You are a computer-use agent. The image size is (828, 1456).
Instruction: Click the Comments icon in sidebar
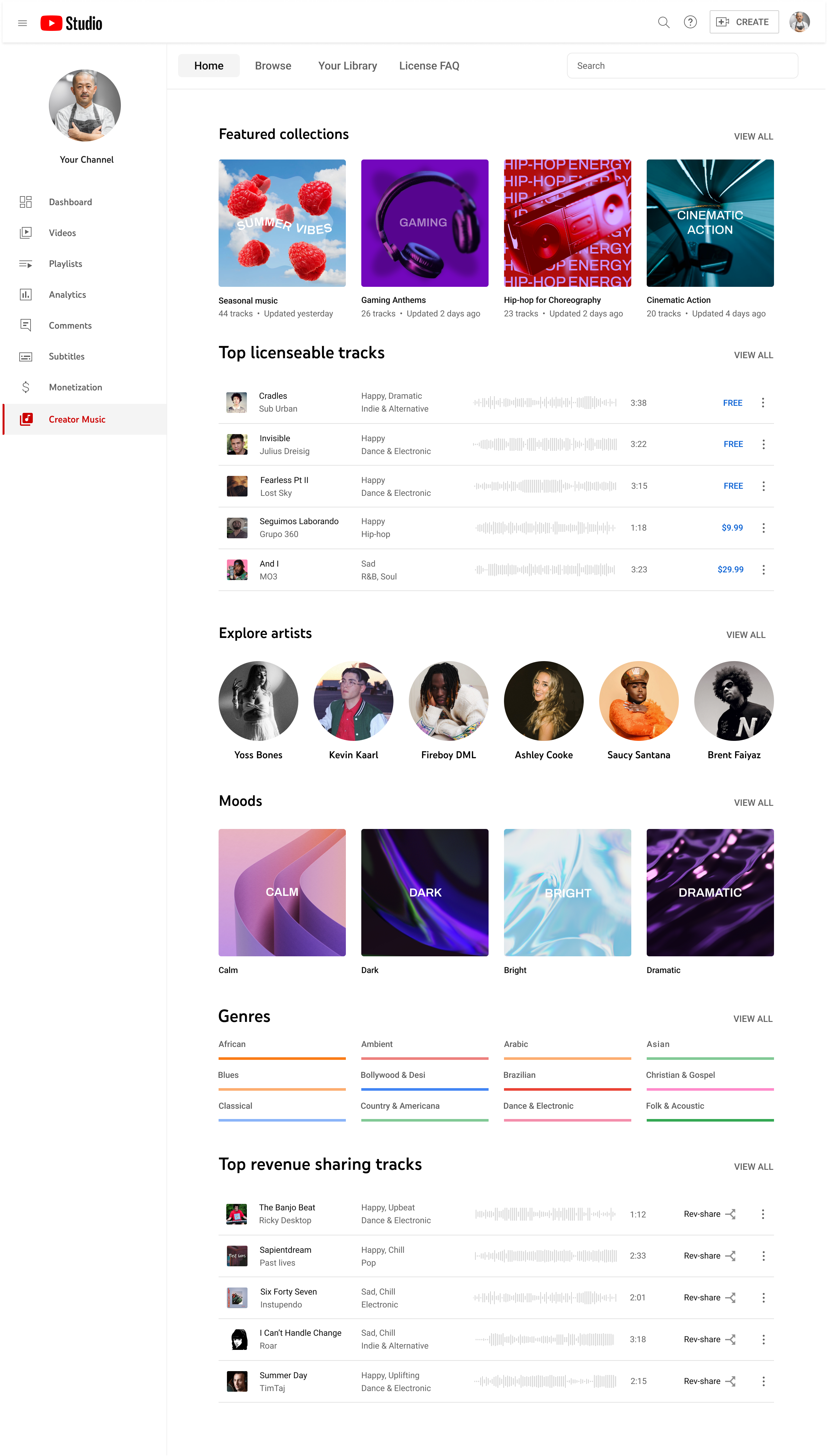click(x=26, y=325)
